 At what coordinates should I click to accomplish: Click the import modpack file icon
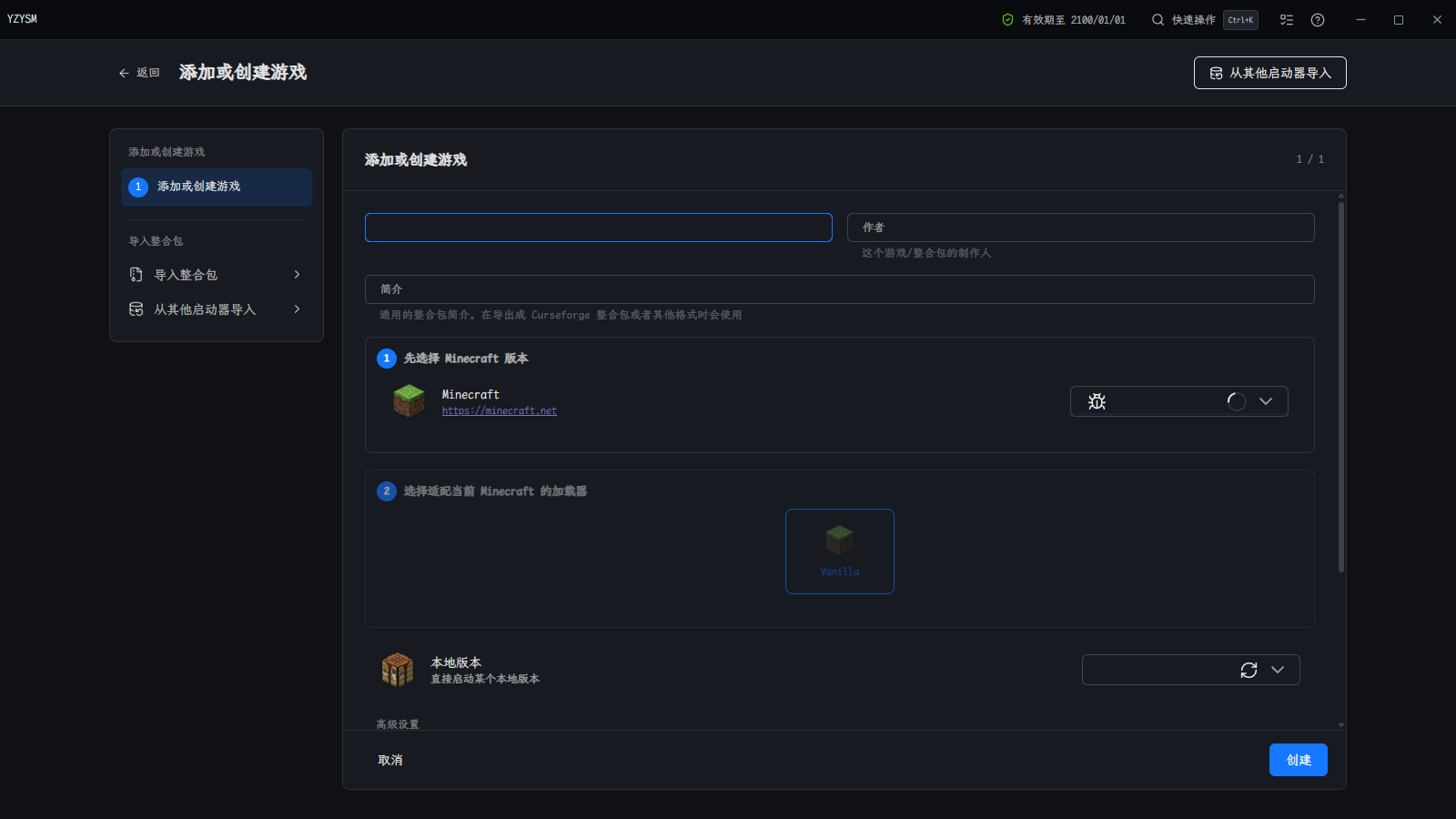coord(136,275)
